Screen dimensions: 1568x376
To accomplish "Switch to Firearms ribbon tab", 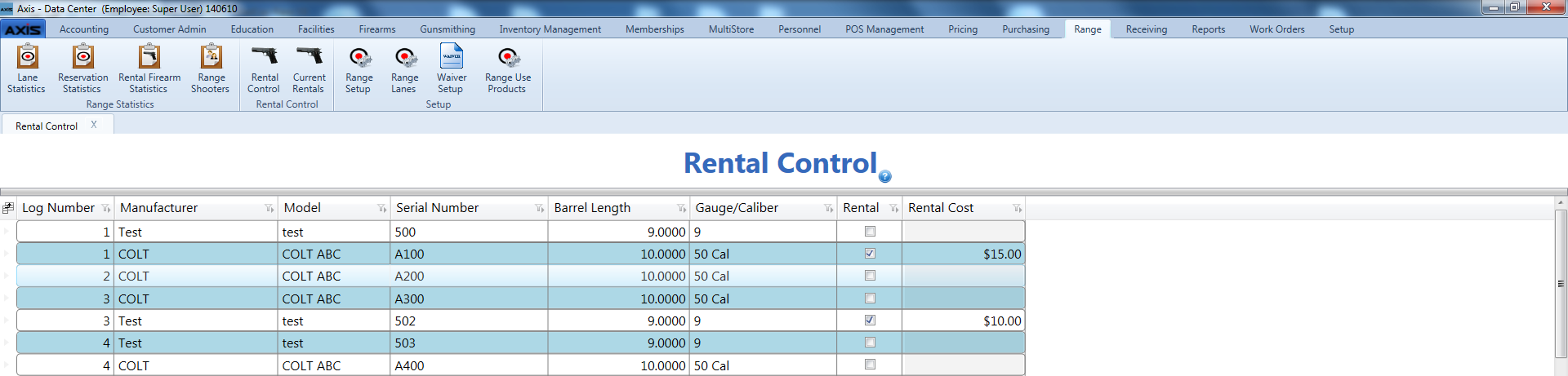I will point(377,29).
